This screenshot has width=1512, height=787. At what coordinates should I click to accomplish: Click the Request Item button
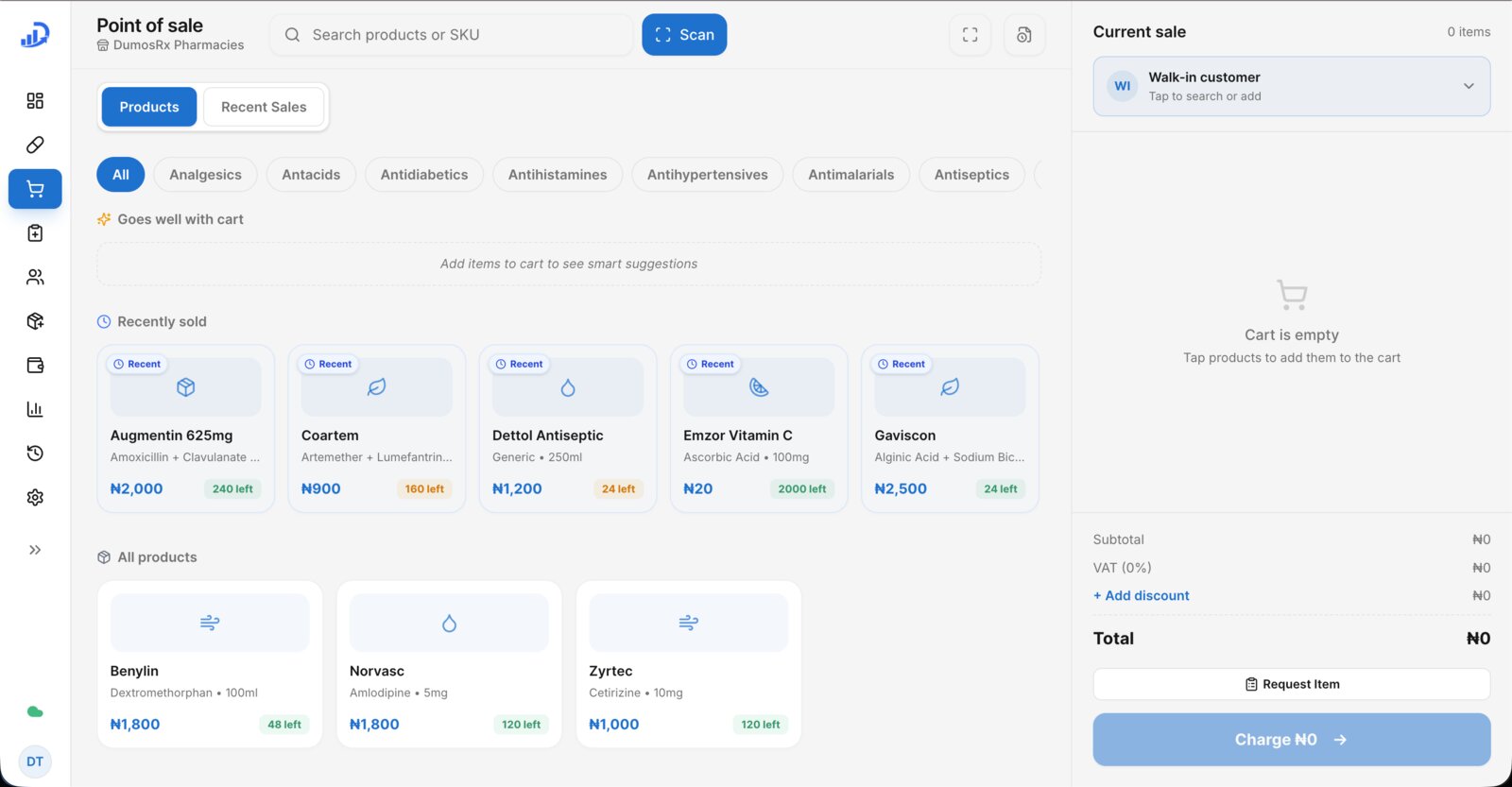[x=1292, y=684]
